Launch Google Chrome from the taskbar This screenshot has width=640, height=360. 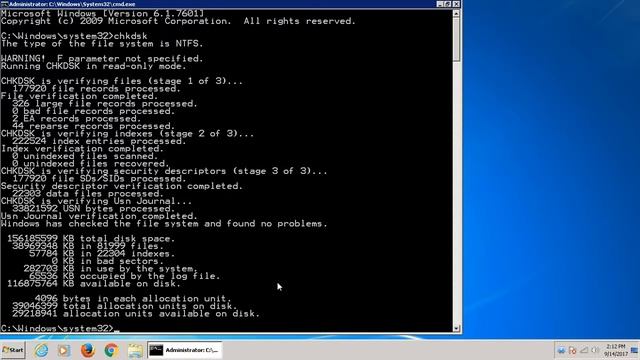click(111, 350)
